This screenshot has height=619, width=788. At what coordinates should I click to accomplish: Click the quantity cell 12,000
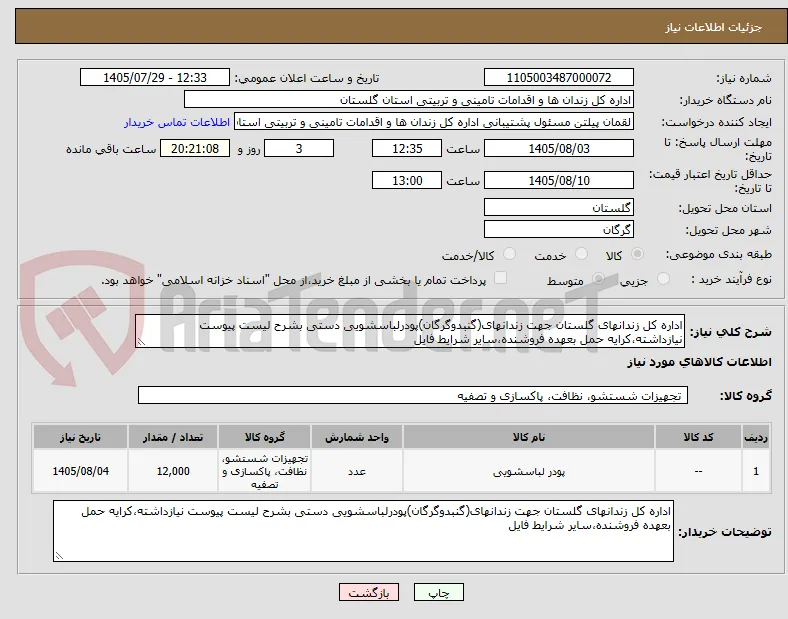click(173, 471)
